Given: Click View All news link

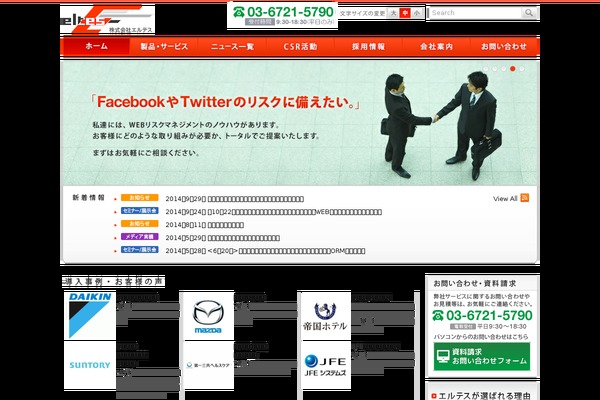Looking at the screenshot, I should point(505,198).
